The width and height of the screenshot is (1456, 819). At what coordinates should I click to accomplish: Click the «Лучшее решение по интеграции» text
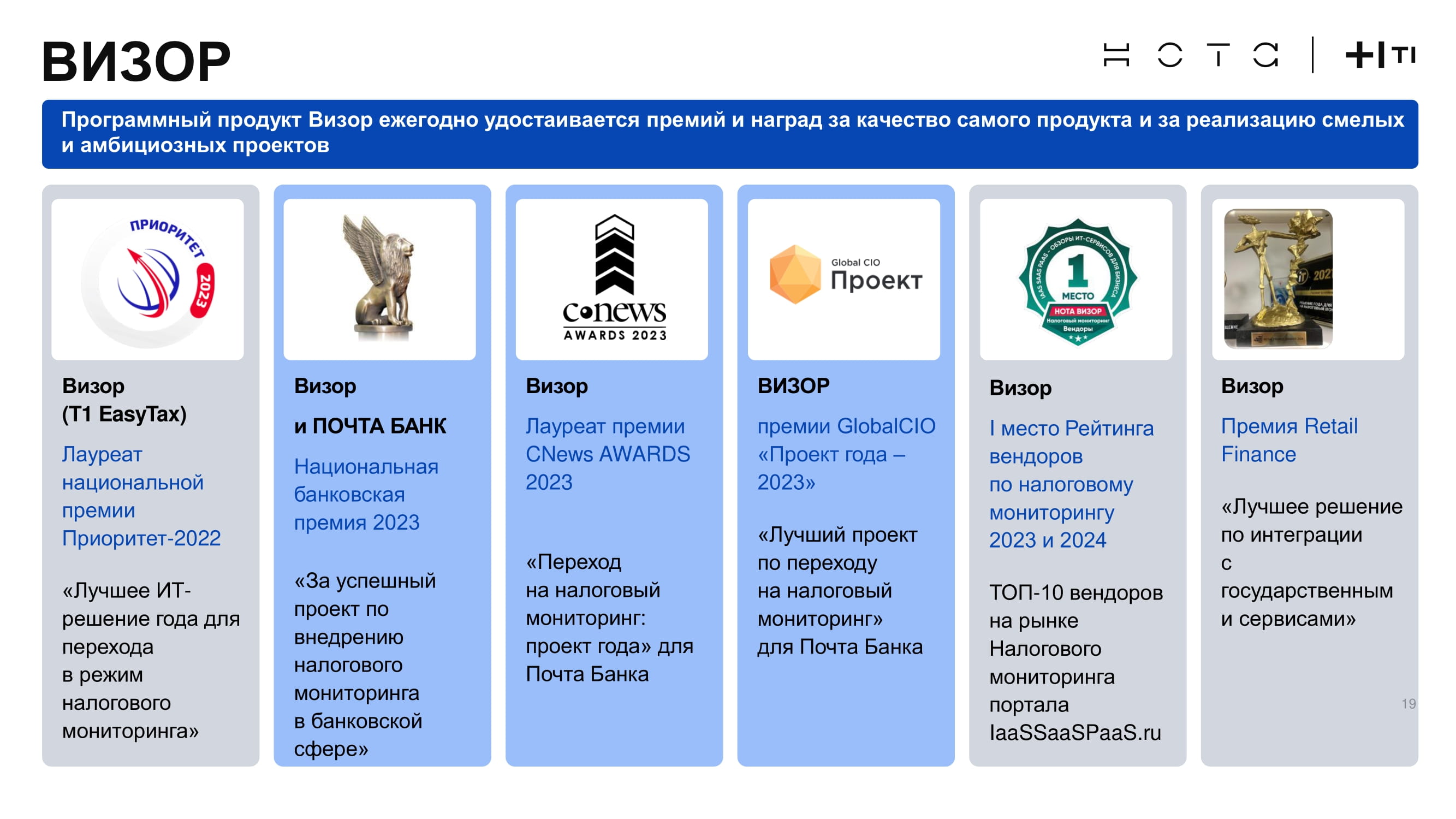1311,562
